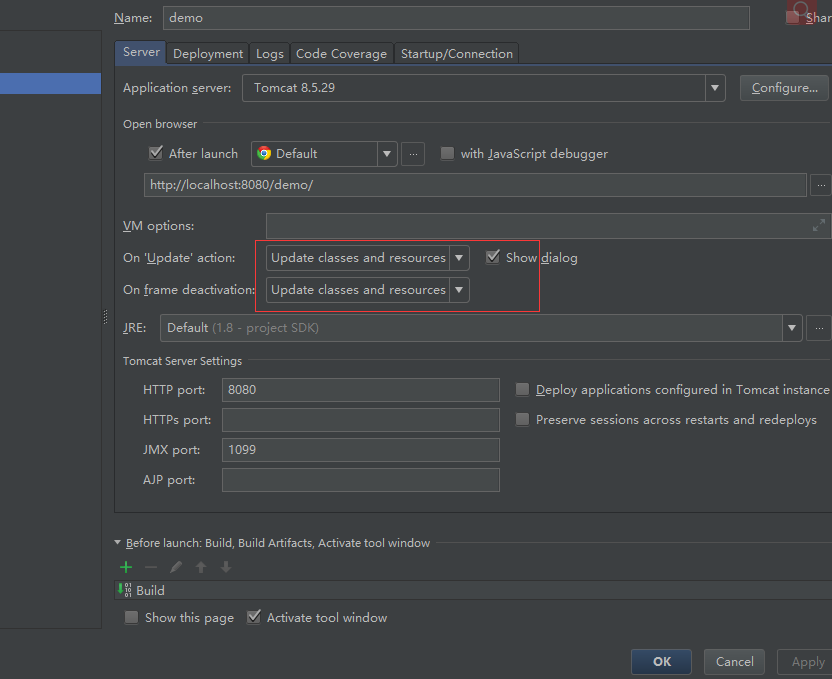
Task: Open the JRE dropdown arrow
Action: (792, 328)
